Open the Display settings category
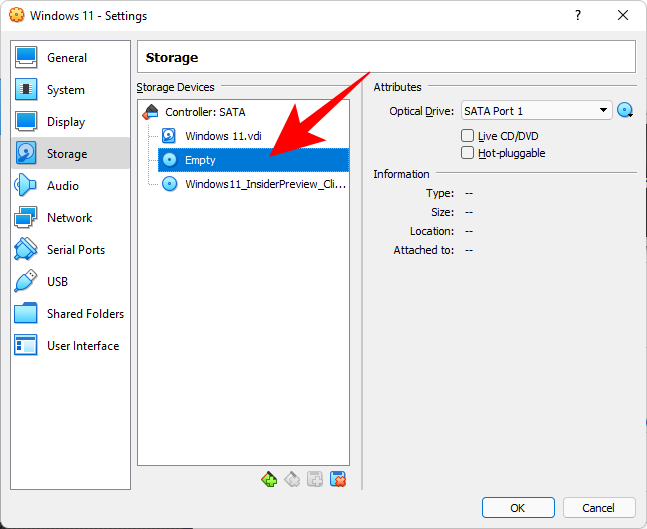The image size is (647, 529). [65, 122]
